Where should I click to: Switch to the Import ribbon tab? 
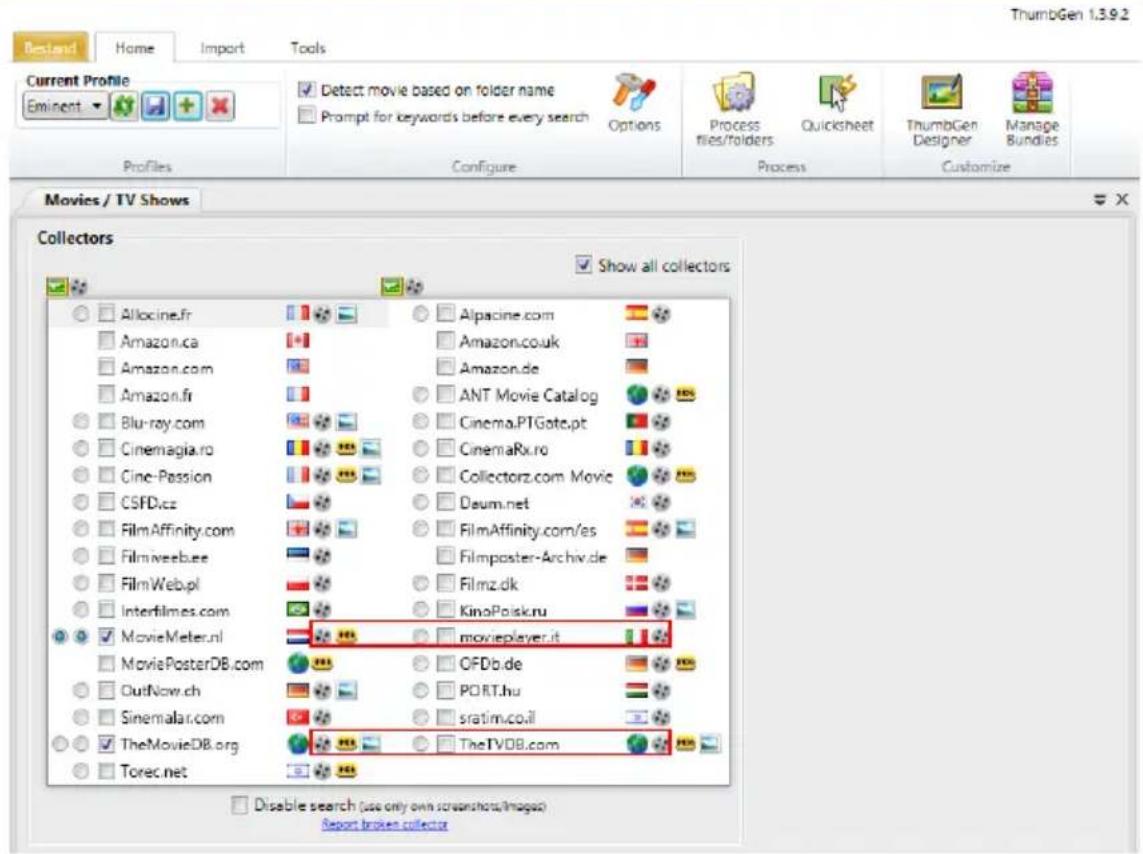tap(222, 48)
